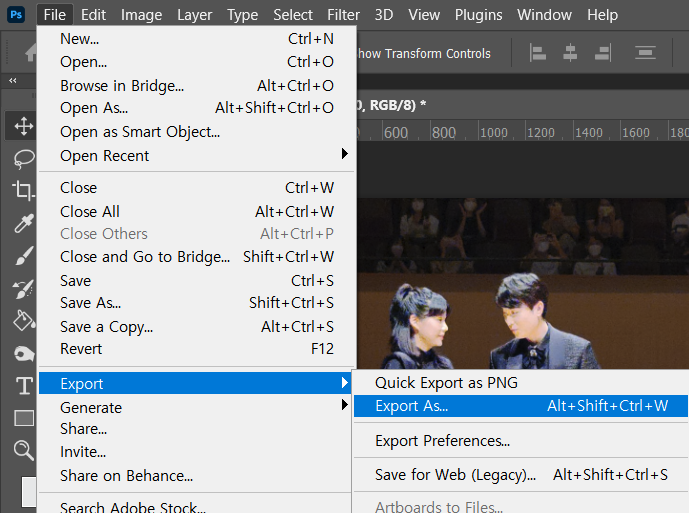Select the Zoom tool
The image size is (689, 513).
pyautogui.click(x=24, y=451)
